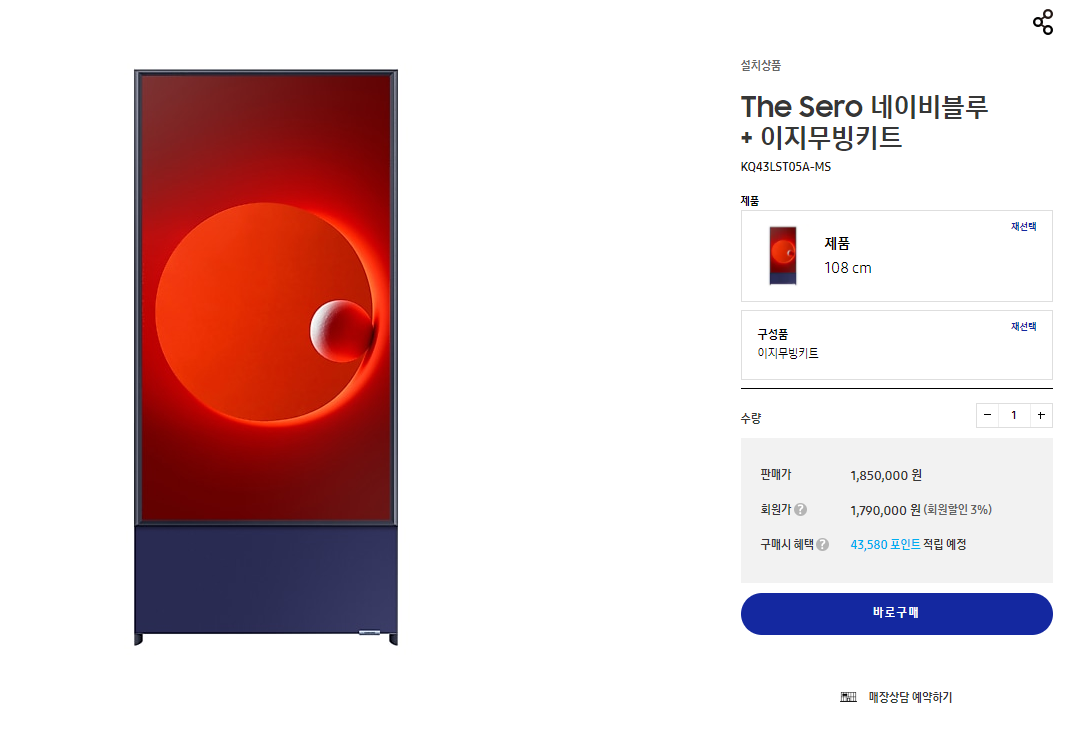1082x731 pixels.
Task: Click the share icon at top right
Action: click(1043, 22)
